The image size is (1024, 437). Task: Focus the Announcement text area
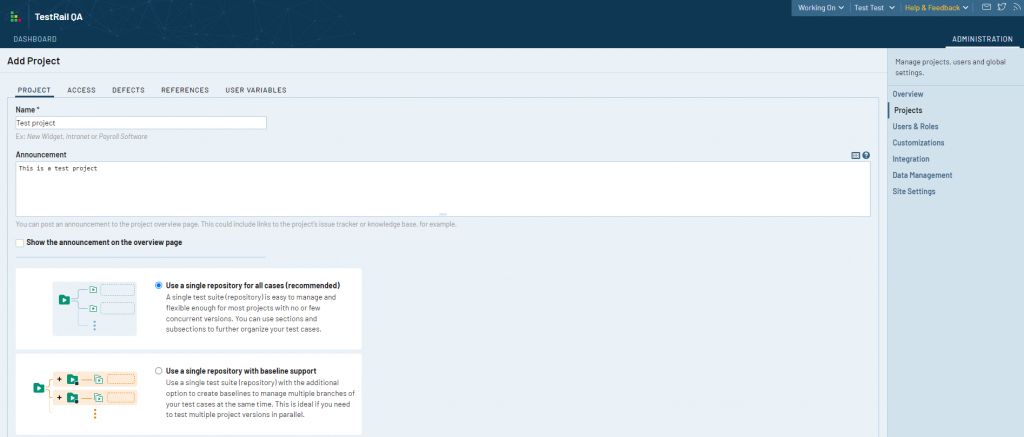[443, 189]
